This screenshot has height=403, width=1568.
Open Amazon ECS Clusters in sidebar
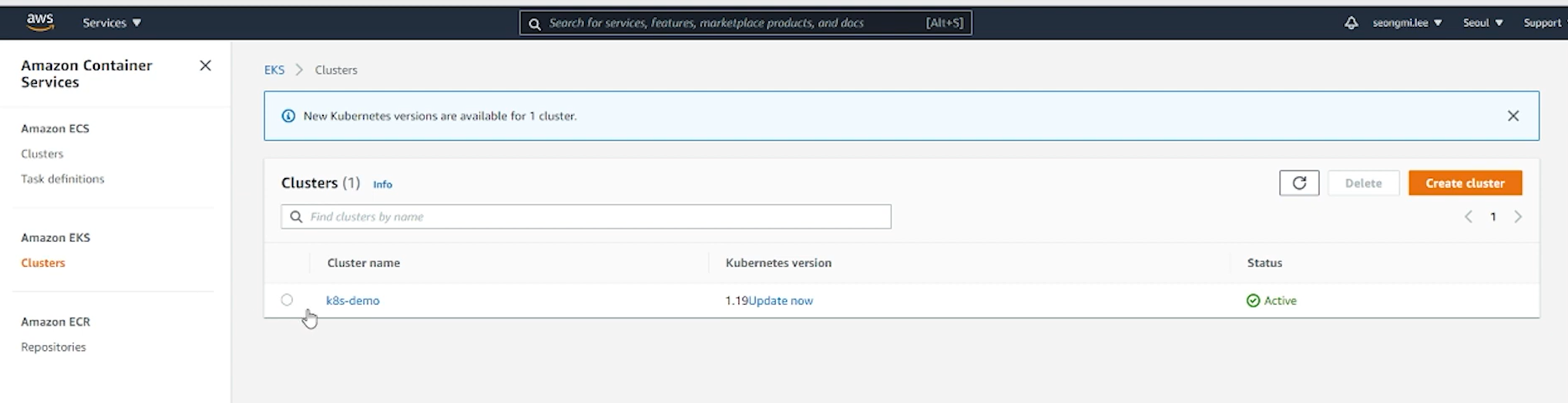(42, 154)
